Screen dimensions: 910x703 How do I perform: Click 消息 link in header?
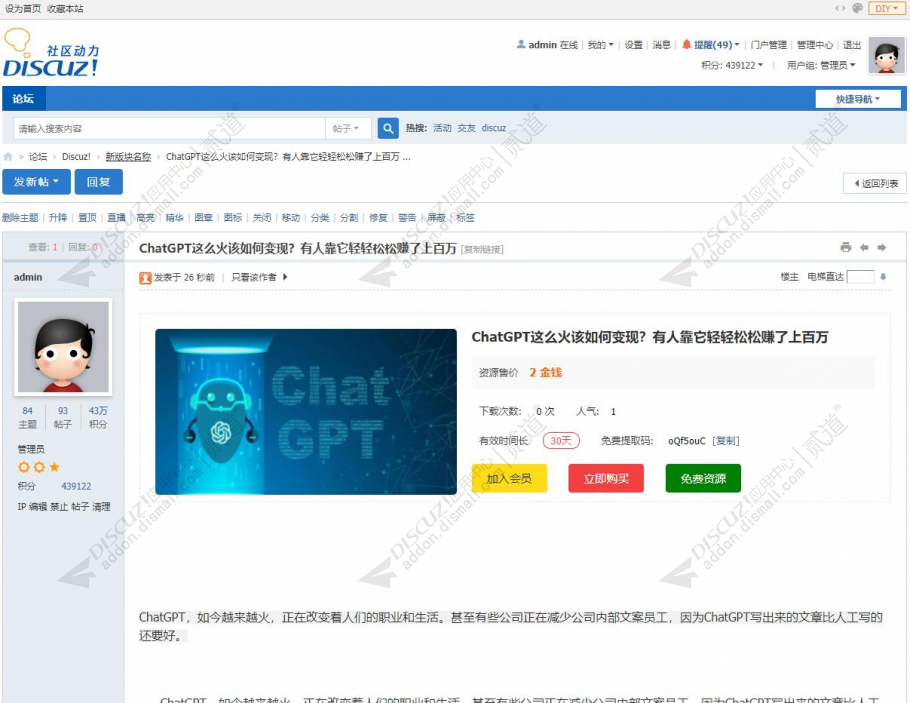click(662, 45)
